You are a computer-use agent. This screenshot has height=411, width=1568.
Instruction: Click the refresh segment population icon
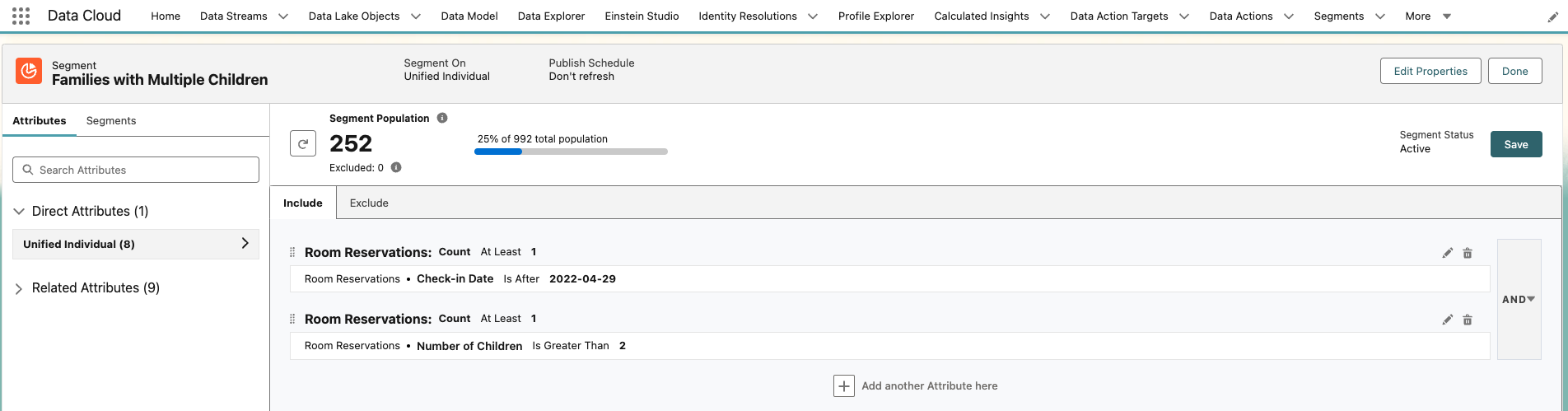click(303, 143)
